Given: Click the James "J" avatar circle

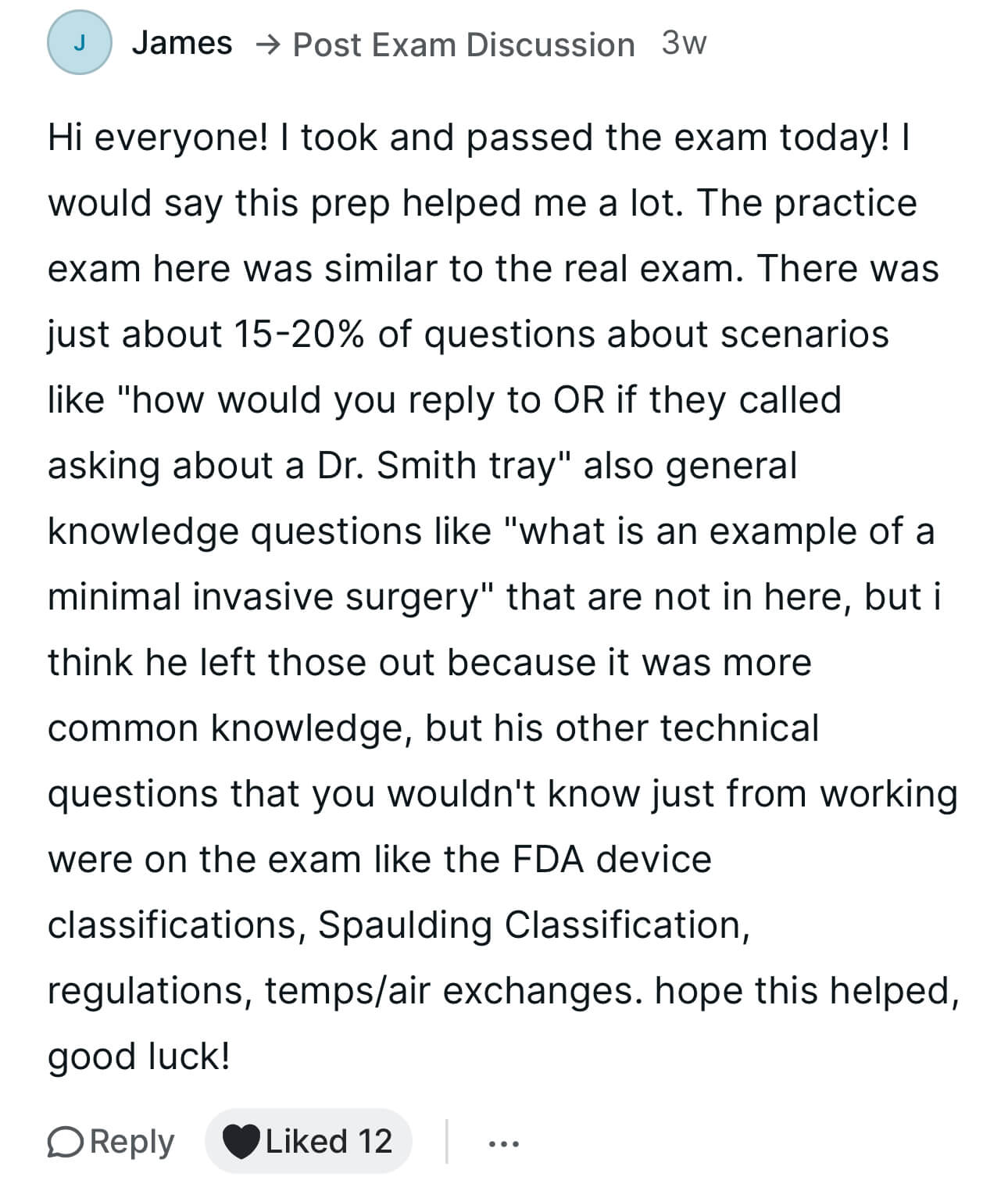Looking at the screenshot, I should [79, 43].
